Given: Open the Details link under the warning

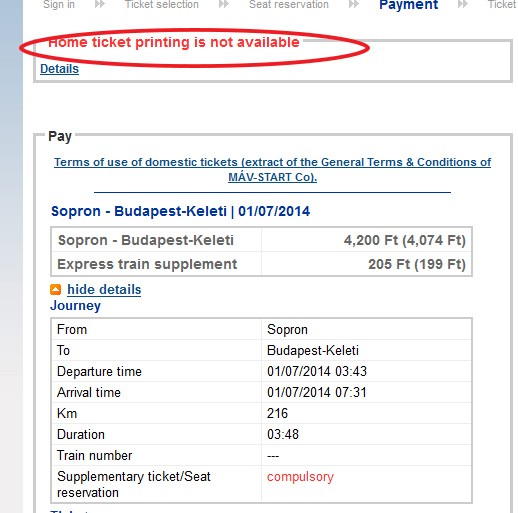Looking at the screenshot, I should tap(59, 69).
